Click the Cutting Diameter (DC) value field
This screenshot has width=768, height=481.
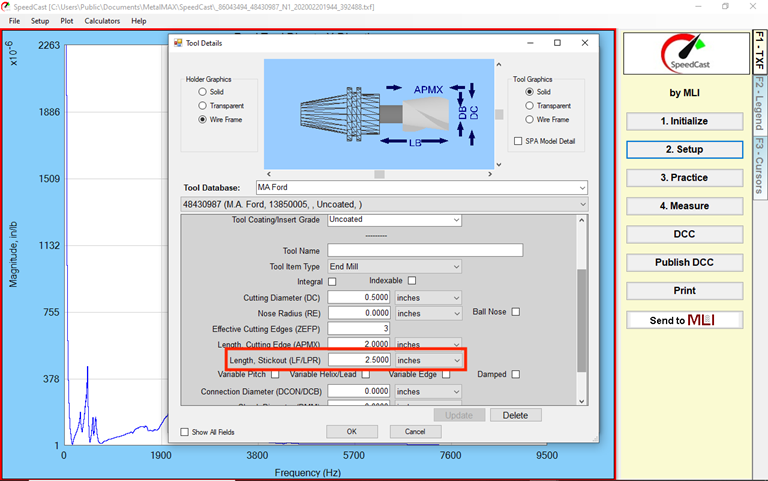(359, 297)
